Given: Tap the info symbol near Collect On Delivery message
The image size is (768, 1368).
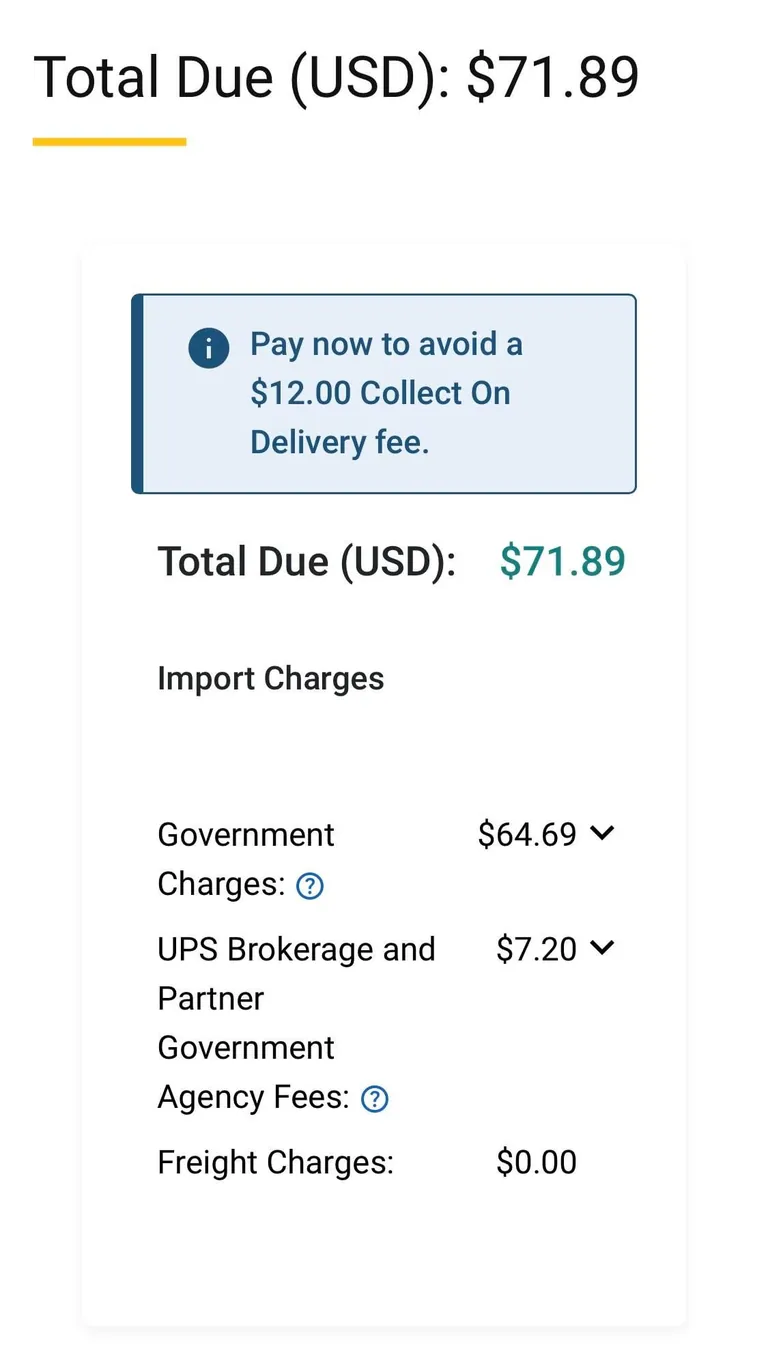Looking at the screenshot, I should (208, 348).
